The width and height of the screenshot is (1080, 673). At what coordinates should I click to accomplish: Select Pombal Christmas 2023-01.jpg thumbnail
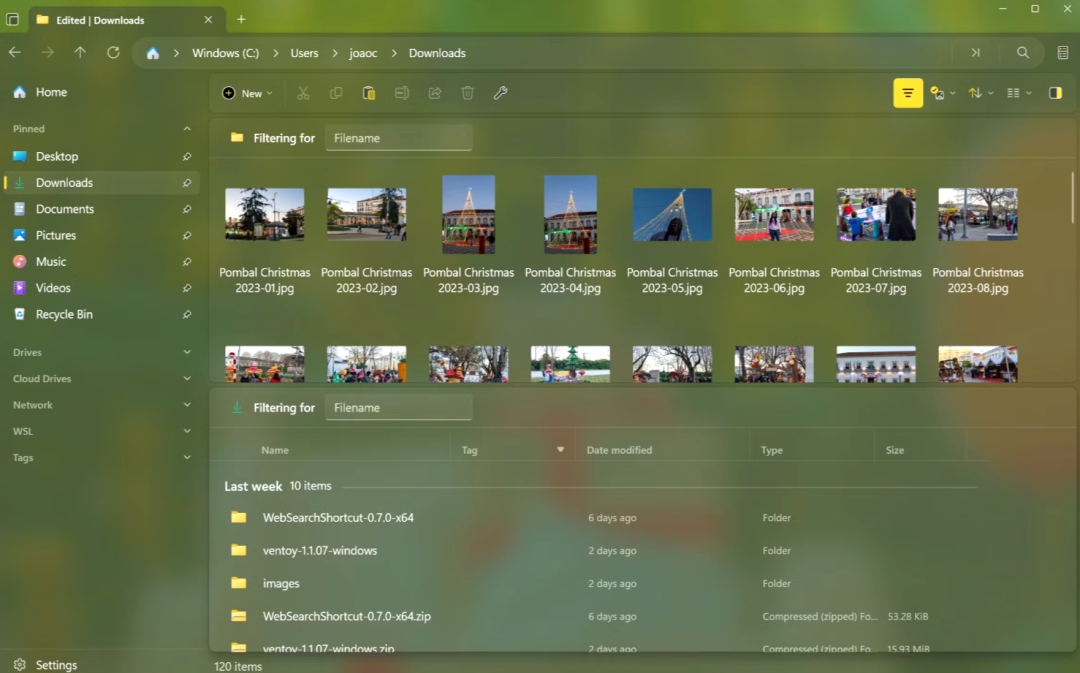click(x=264, y=214)
